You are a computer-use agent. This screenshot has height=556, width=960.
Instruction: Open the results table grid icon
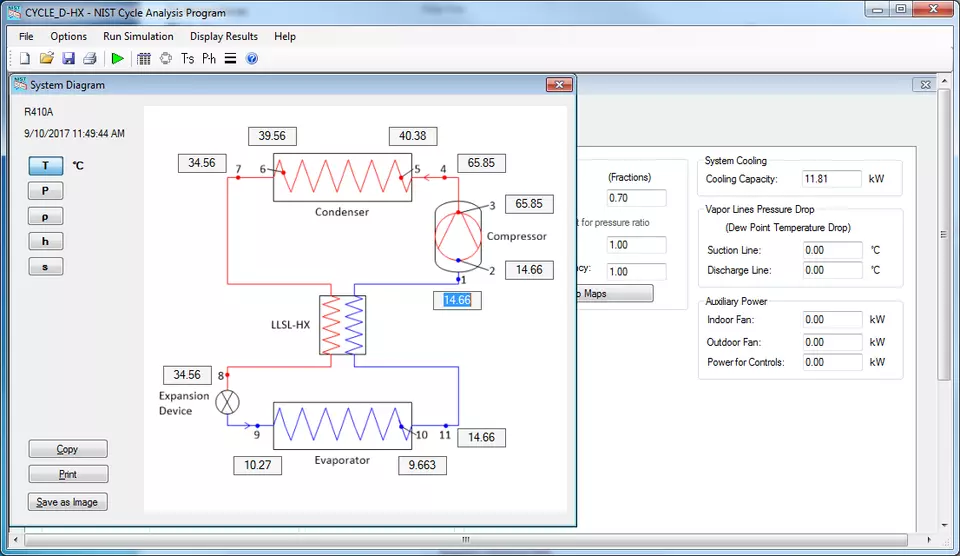click(x=144, y=59)
